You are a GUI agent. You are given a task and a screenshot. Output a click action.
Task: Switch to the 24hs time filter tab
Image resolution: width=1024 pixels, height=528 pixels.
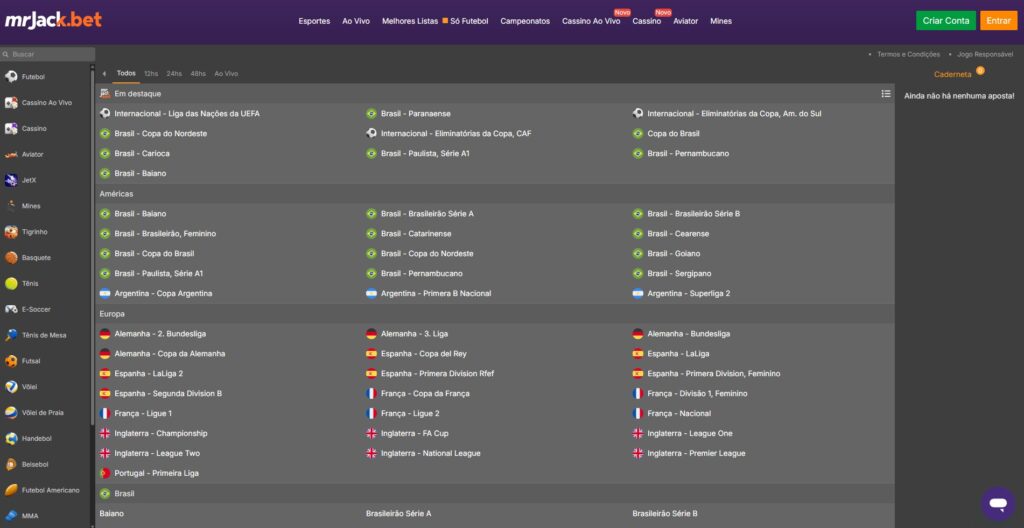pyautogui.click(x=174, y=74)
